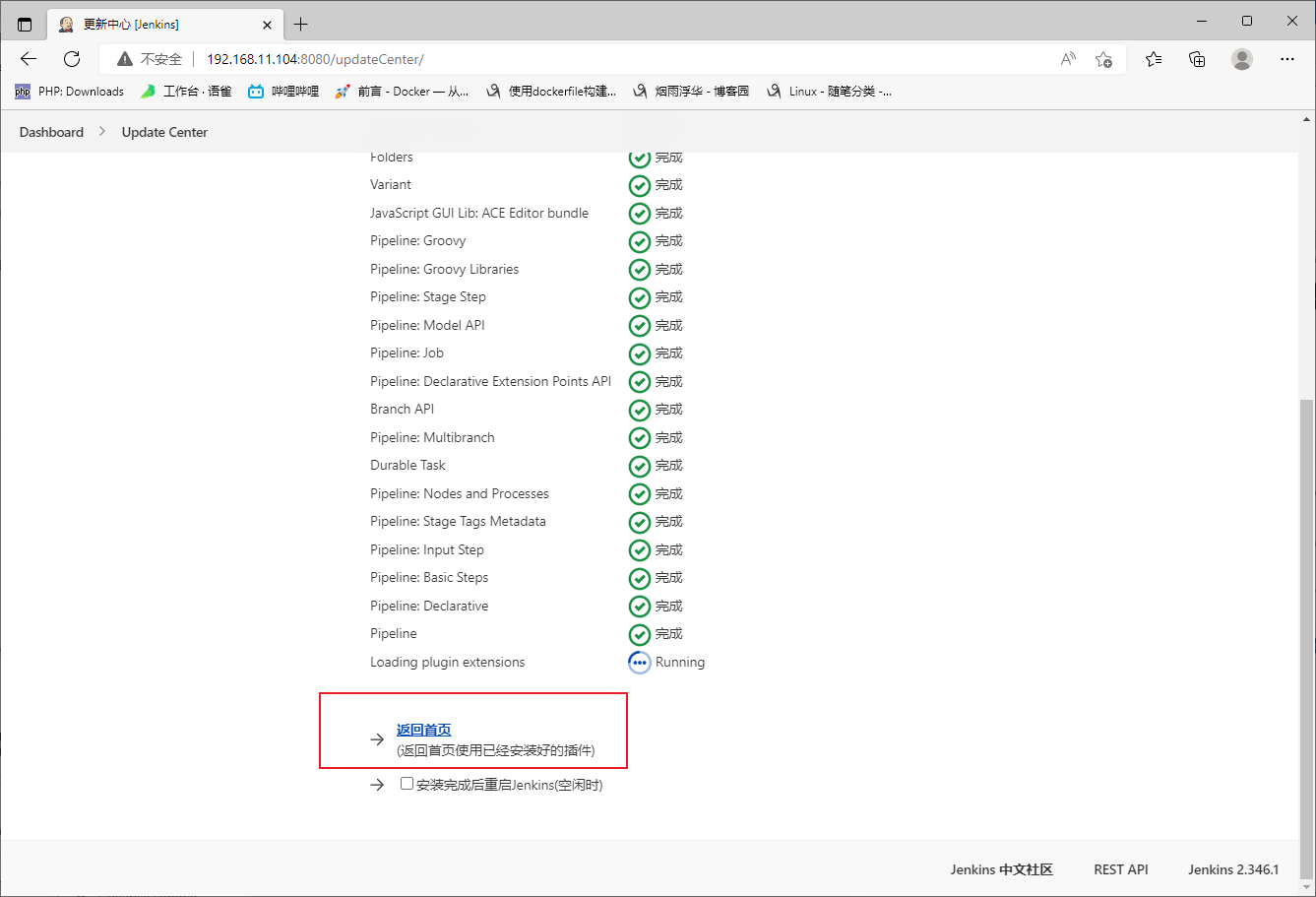This screenshot has height=897, width=1316.
Task: Click the green check icon for Pipeline: Job
Action: (x=640, y=353)
